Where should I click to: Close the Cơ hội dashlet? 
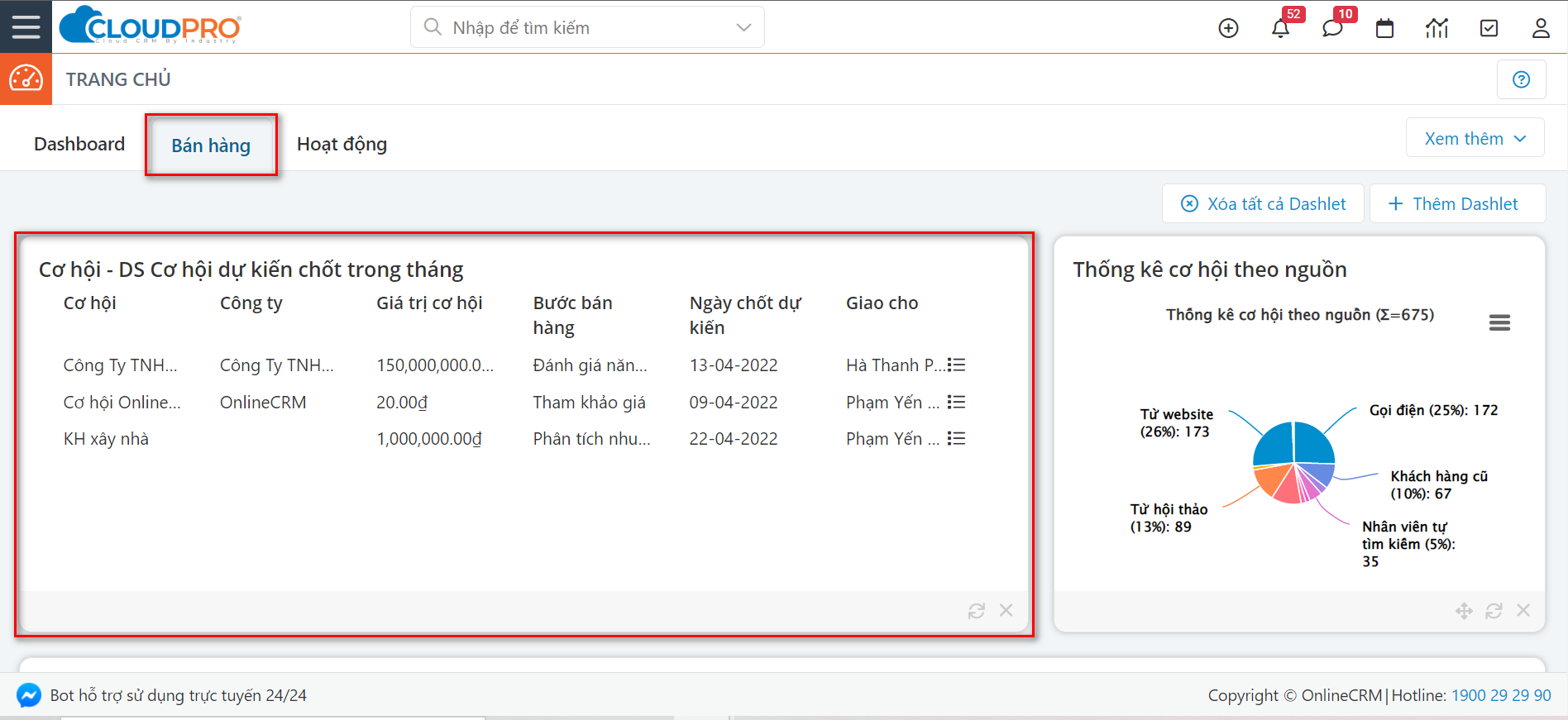click(1006, 610)
